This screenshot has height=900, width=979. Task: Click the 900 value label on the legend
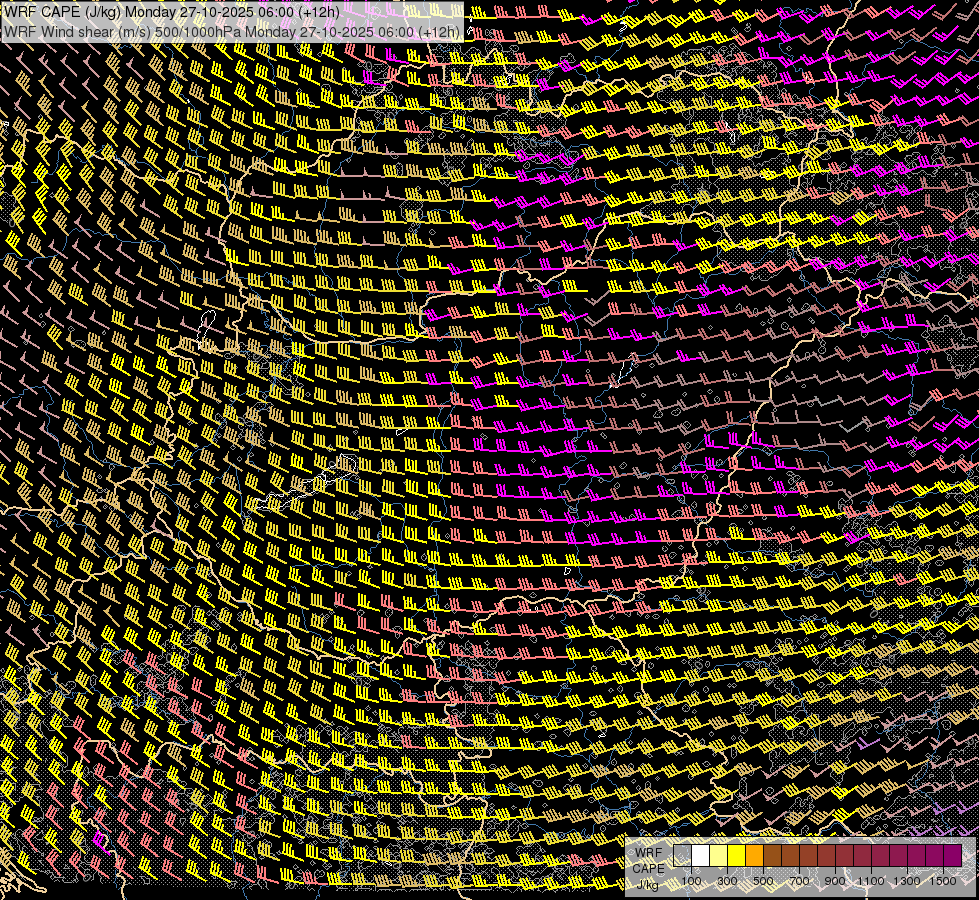click(x=835, y=881)
